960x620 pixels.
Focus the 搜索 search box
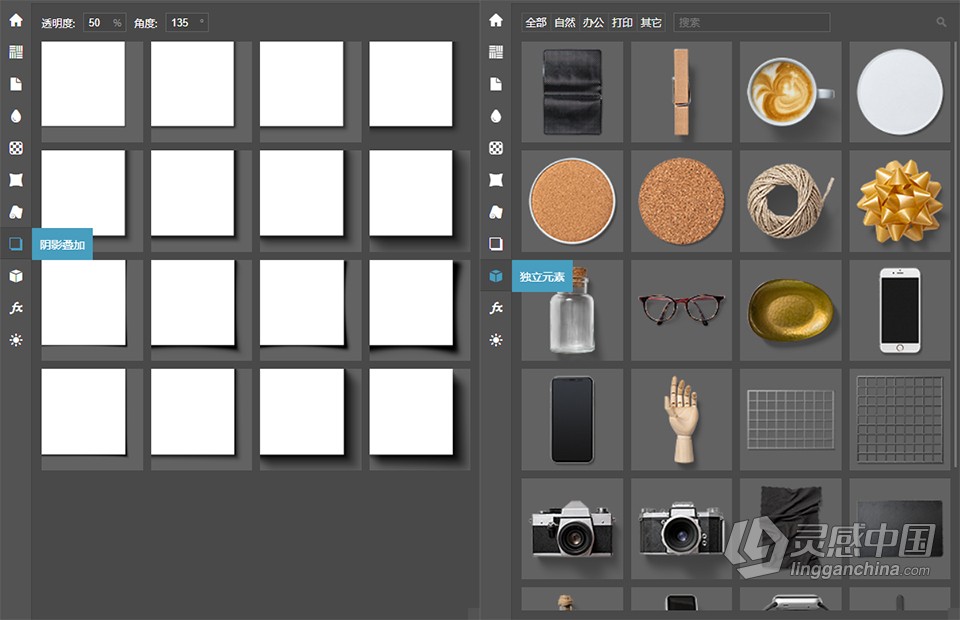coord(752,23)
